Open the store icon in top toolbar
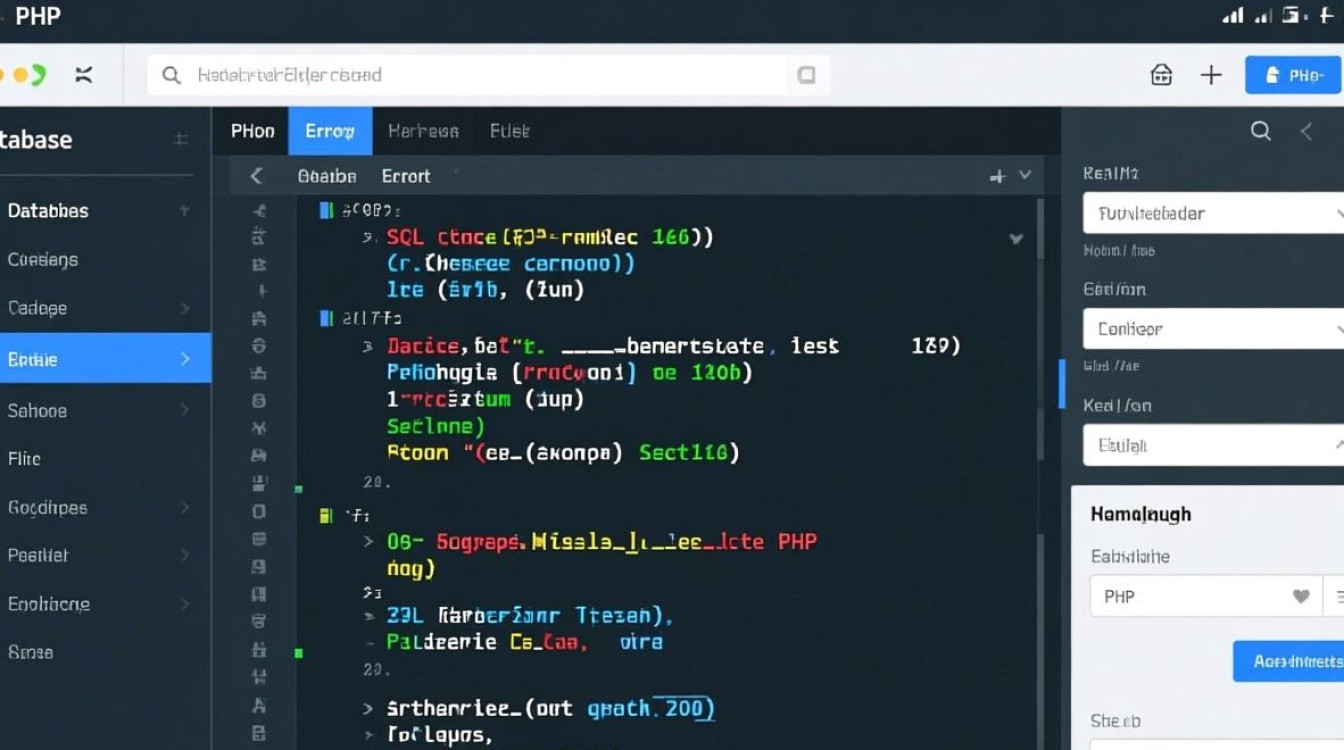Screen dimensions: 1344x750 click(x=1161, y=75)
